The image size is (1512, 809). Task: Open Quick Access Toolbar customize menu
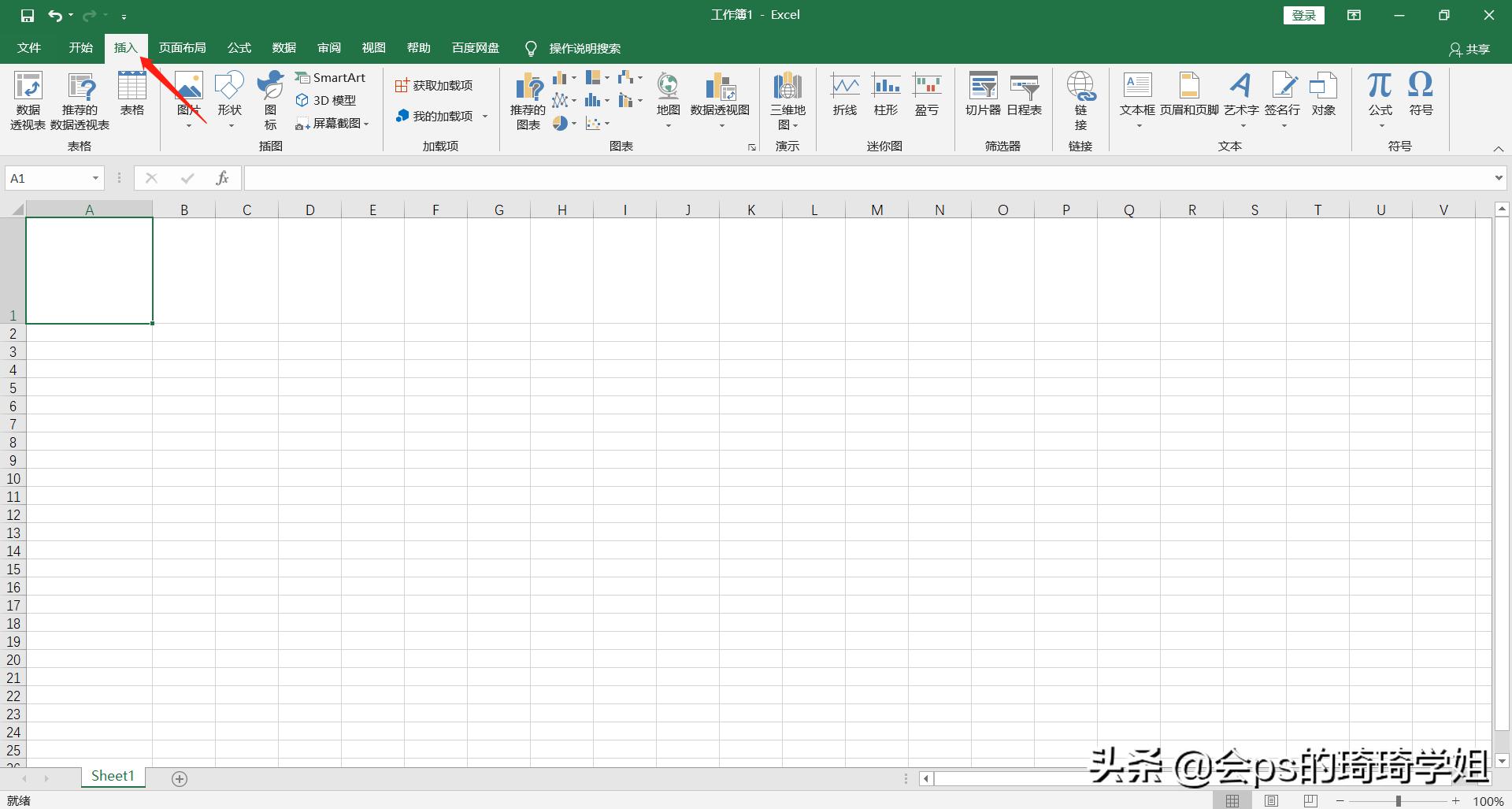(x=124, y=16)
